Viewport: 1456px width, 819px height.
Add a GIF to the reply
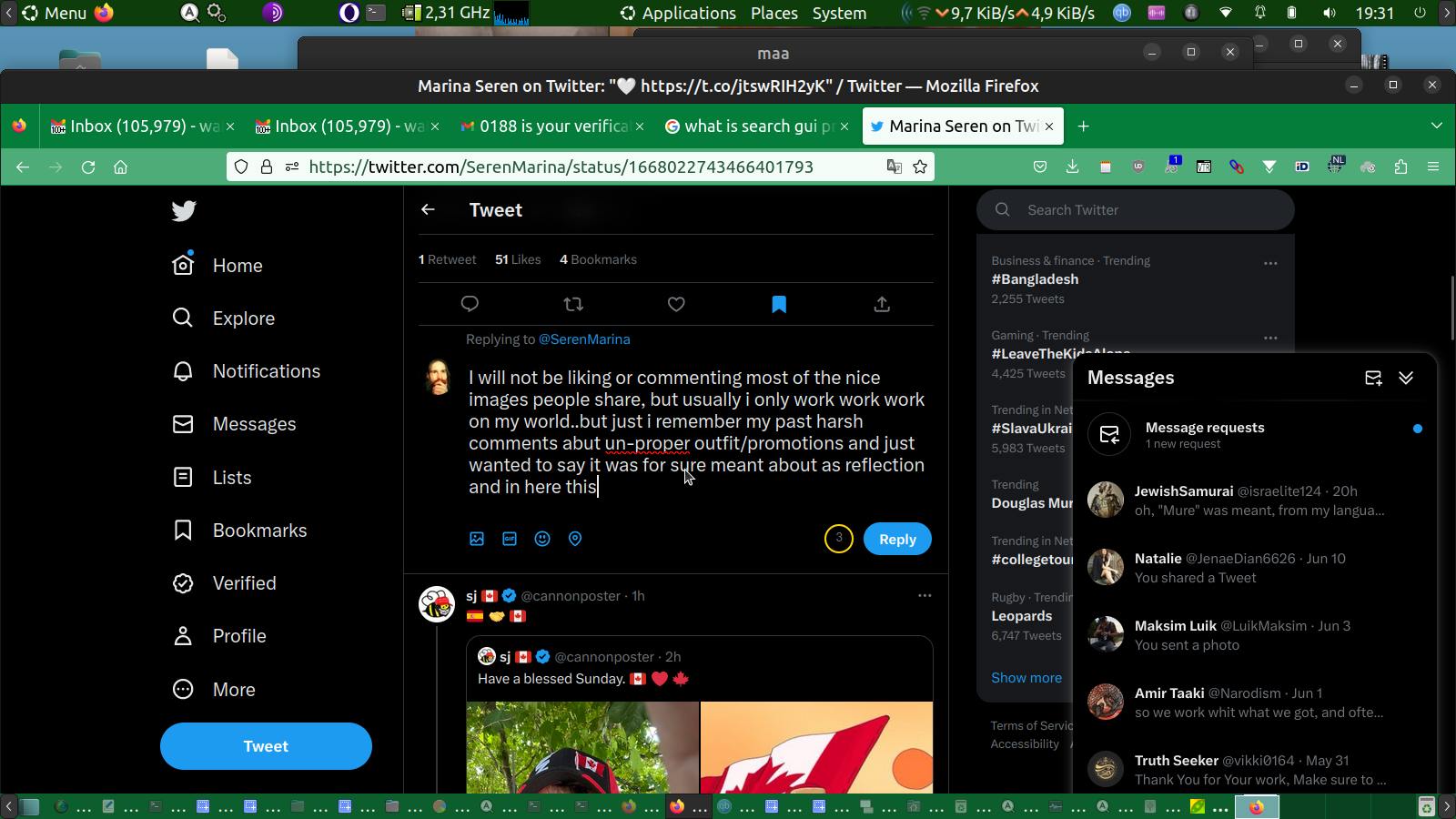[510, 539]
